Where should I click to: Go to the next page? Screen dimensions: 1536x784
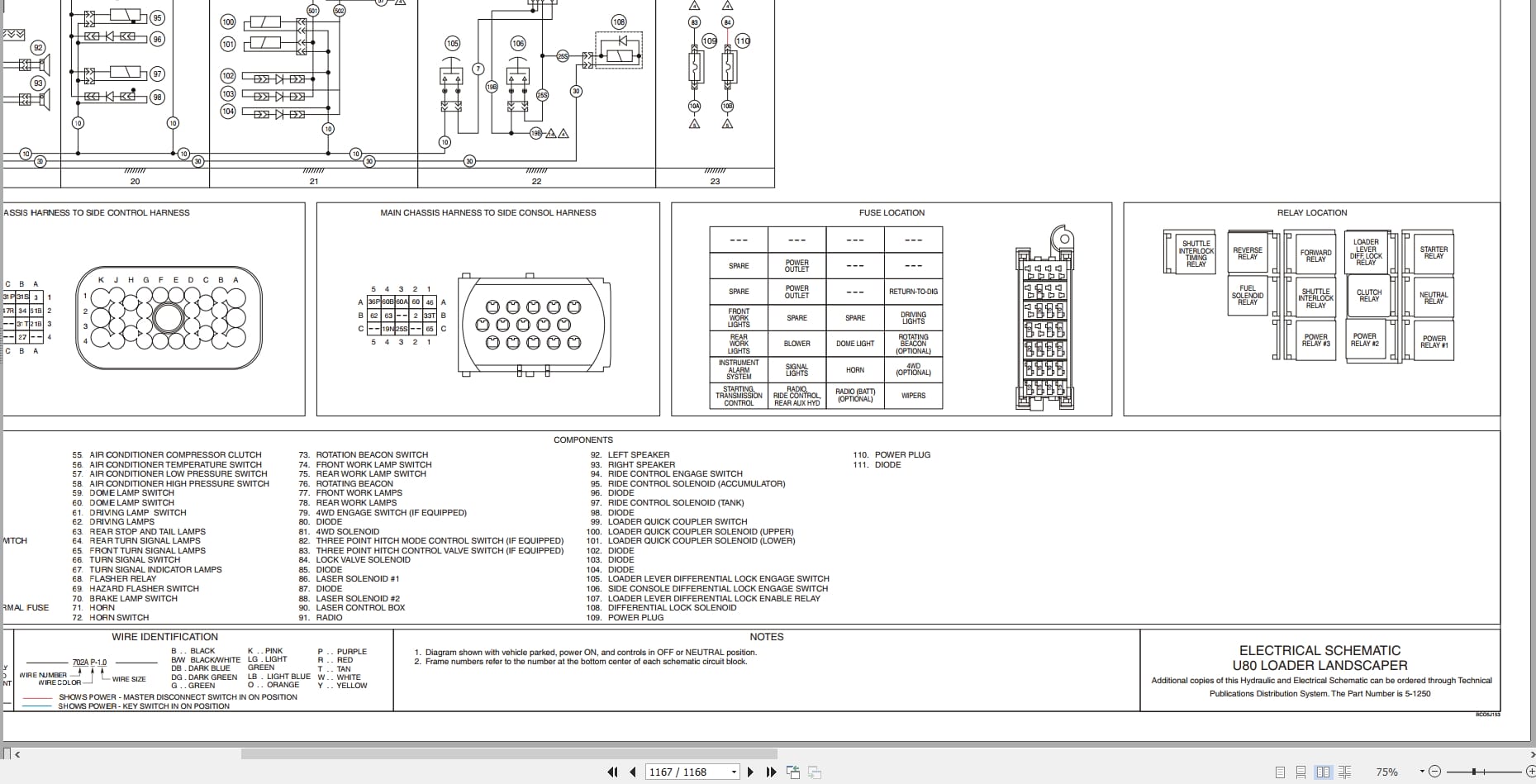(x=750, y=772)
